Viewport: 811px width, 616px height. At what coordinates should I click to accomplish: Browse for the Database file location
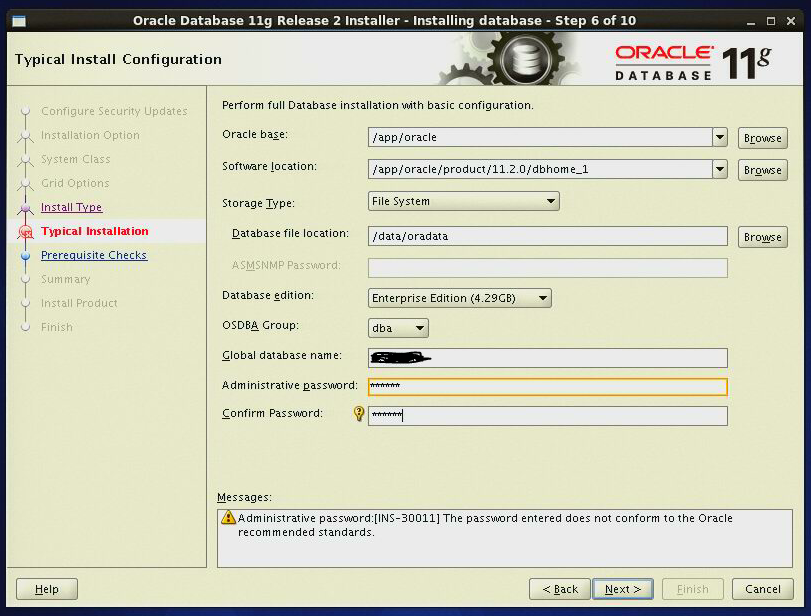(762, 237)
